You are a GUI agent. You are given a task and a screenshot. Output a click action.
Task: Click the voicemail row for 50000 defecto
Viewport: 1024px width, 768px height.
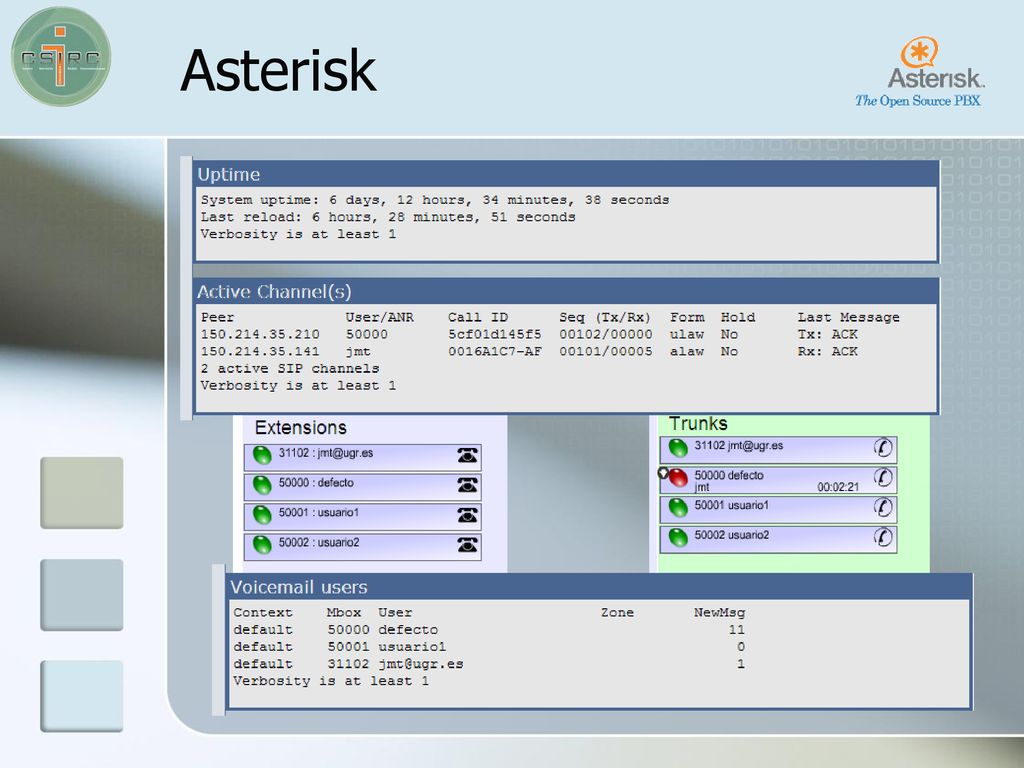click(x=489, y=630)
